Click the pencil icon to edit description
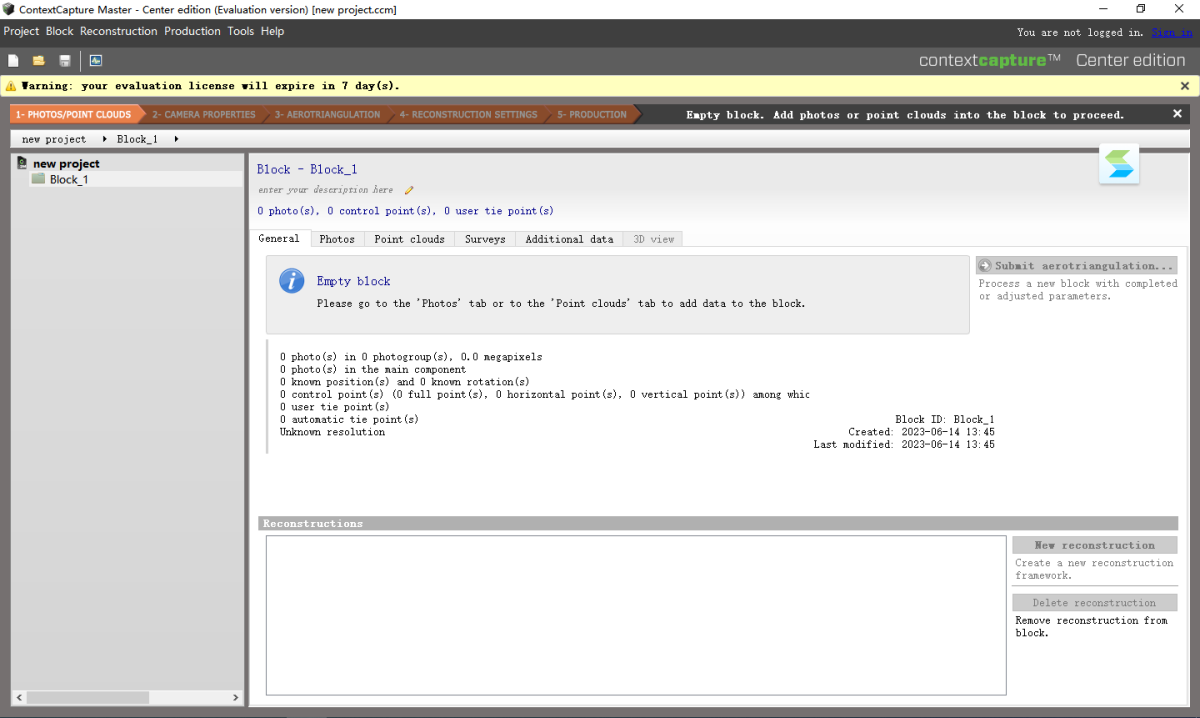This screenshot has width=1200, height=718. tap(409, 190)
